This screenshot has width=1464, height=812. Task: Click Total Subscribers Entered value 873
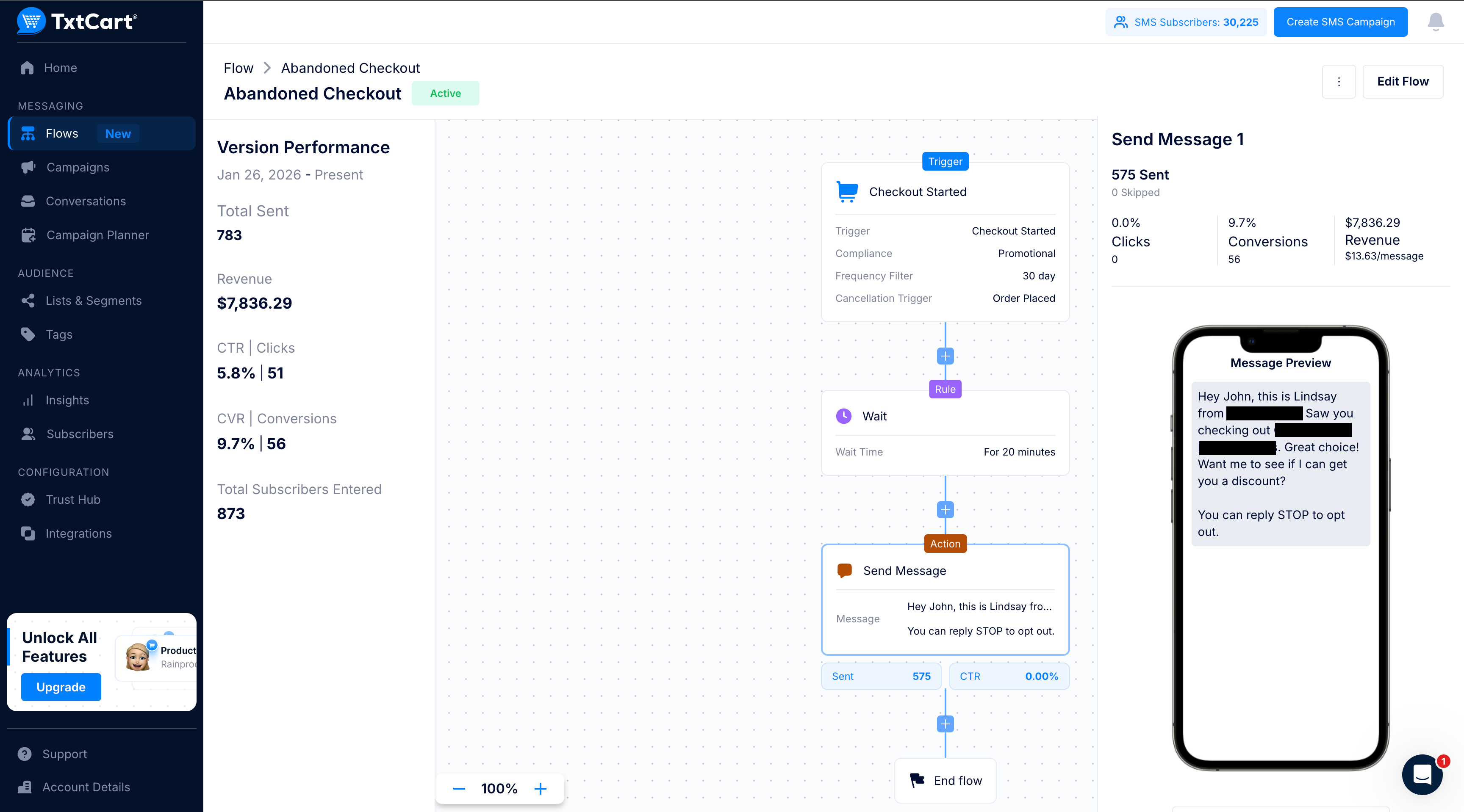[231, 514]
